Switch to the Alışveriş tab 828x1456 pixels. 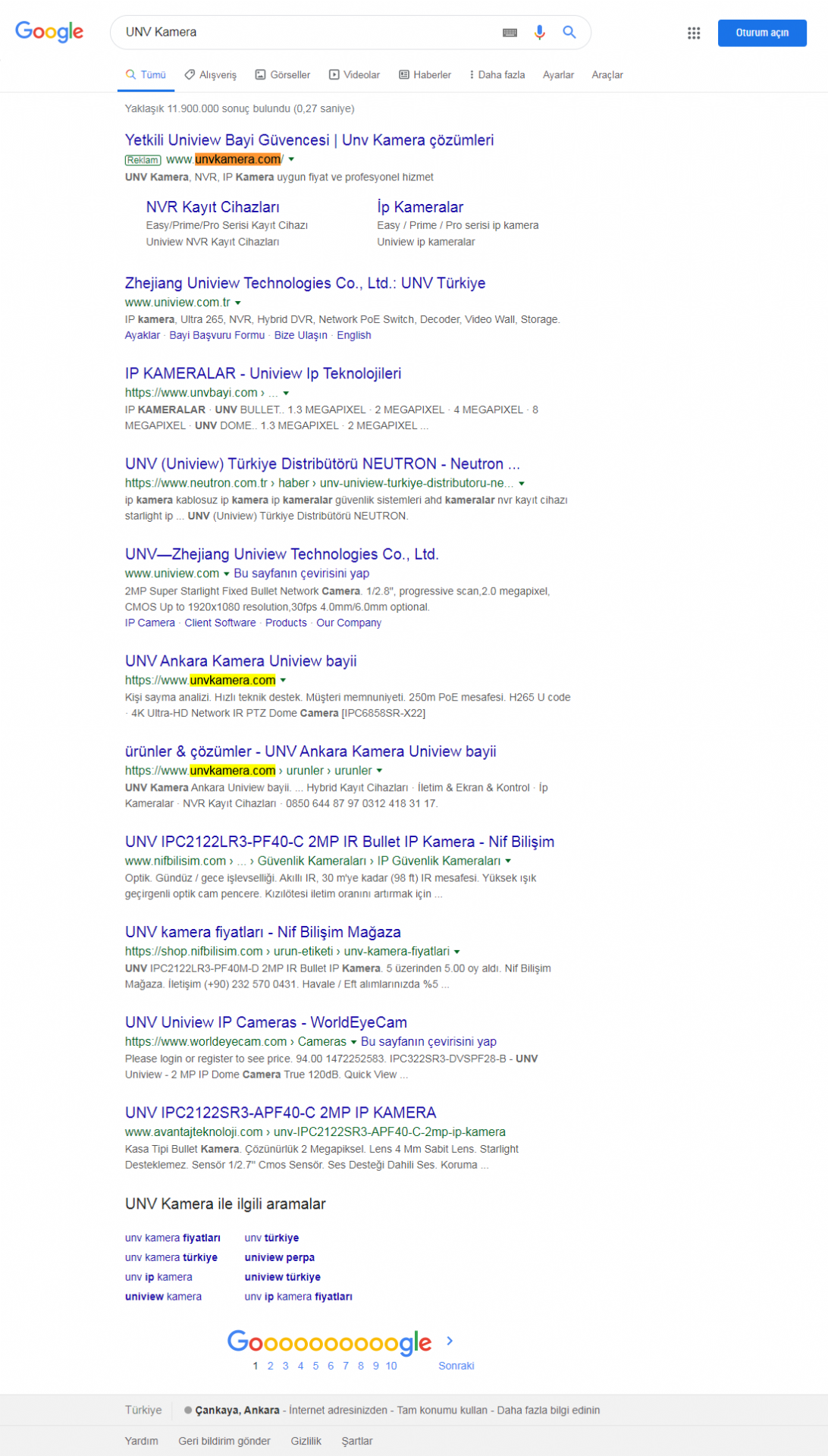[x=210, y=74]
